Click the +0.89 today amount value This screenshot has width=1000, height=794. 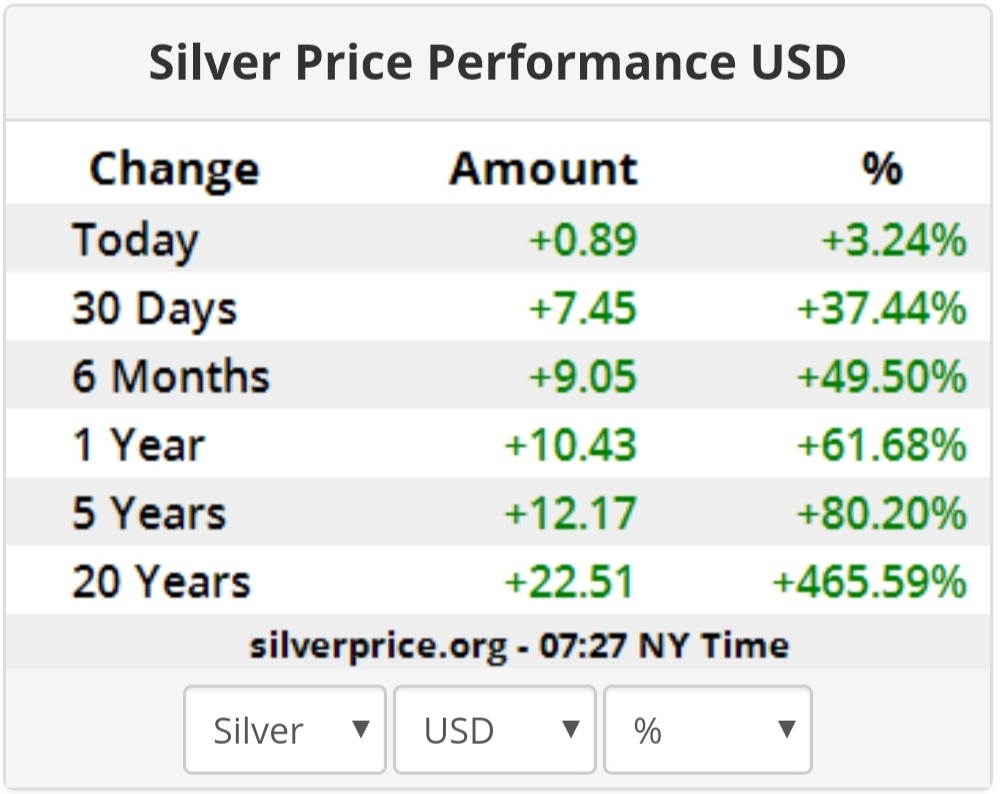point(583,240)
